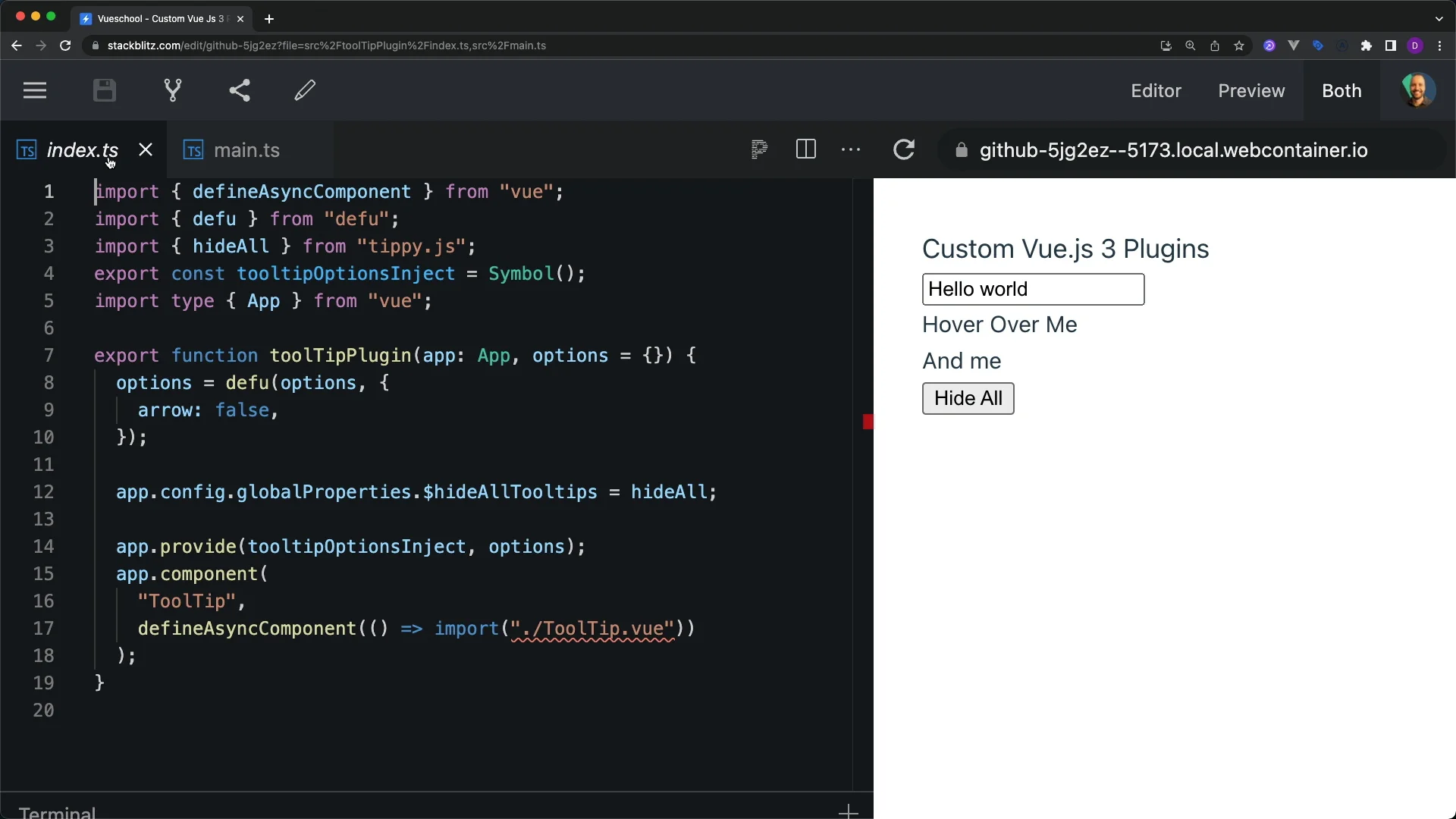This screenshot has height=819, width=1456.
Task: Open the Chrome tab search dropdown arrow
Action: click(1439, 18)
